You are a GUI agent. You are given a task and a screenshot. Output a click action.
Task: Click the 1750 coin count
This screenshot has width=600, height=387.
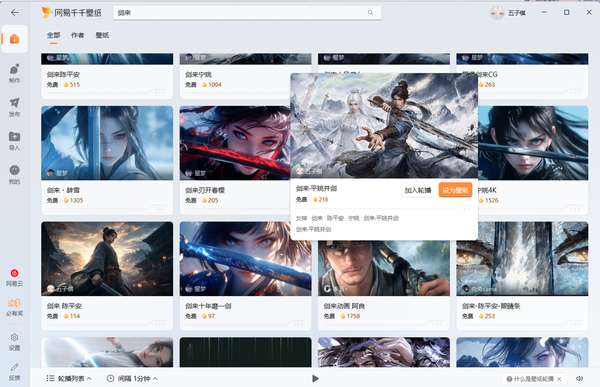[x=353, y=316]
